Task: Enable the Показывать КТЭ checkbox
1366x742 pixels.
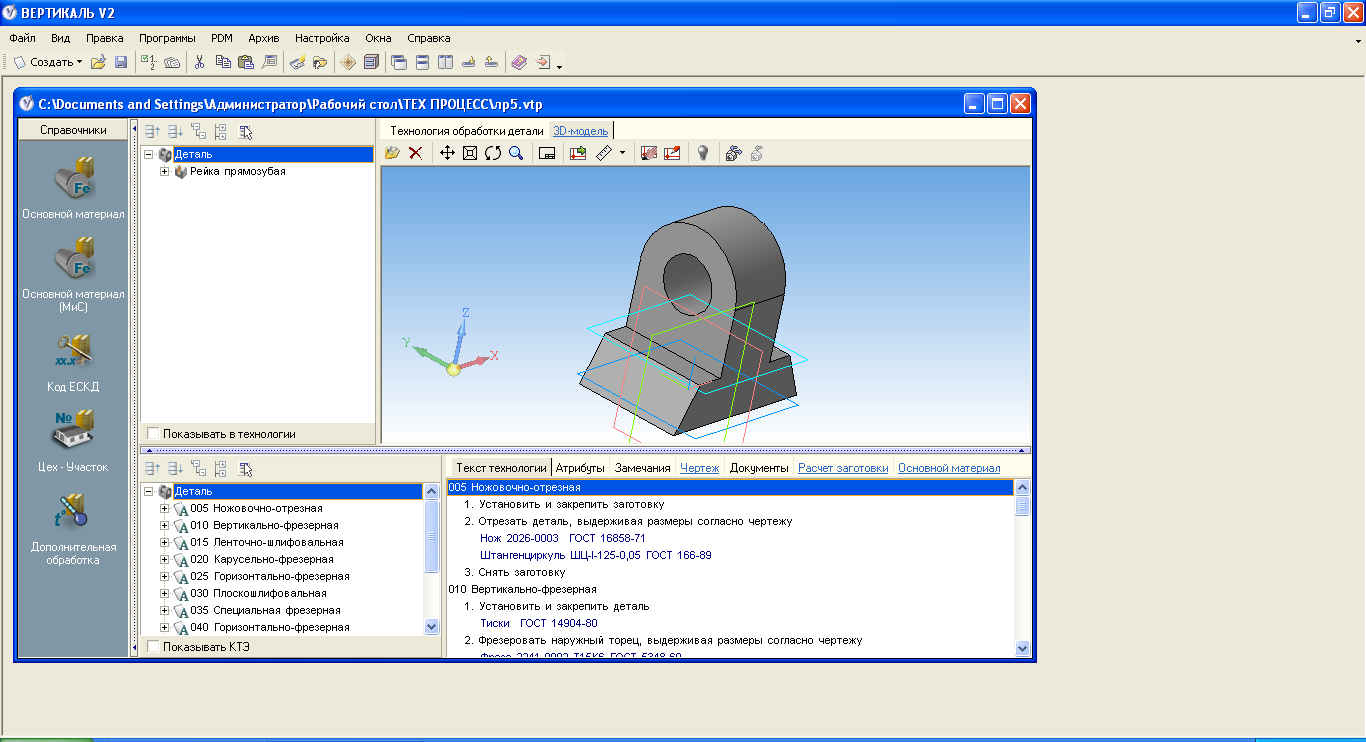Action: pos(153,647)
